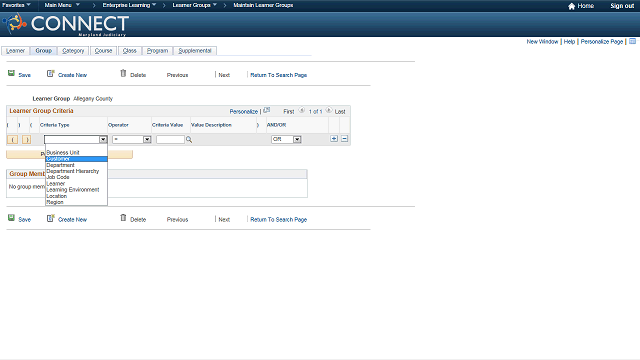Click the First link in criteria grid
Screen dimensions: 640x360
(289, 111)
